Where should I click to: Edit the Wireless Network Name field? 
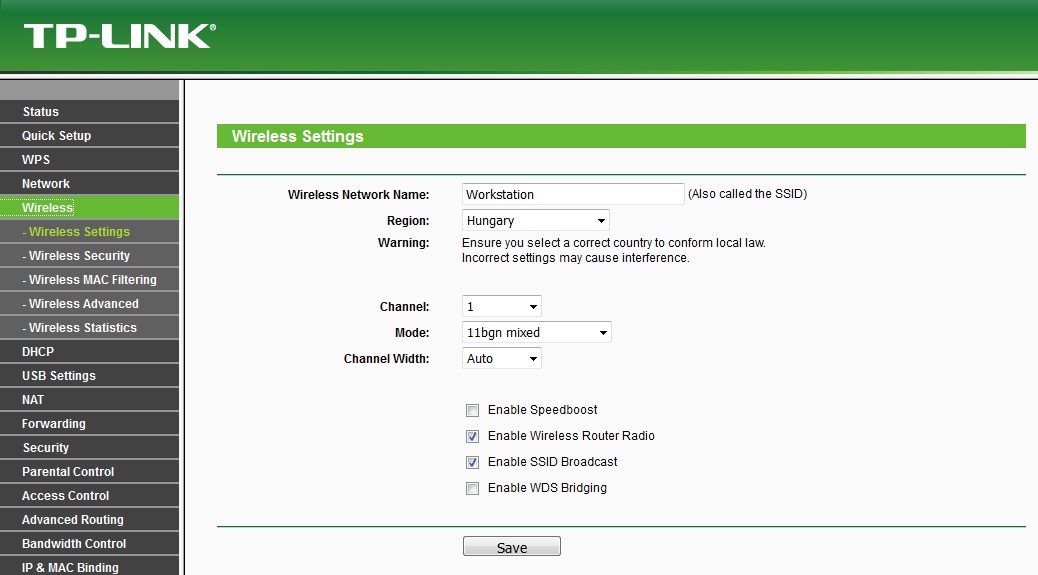pos(573,194)
